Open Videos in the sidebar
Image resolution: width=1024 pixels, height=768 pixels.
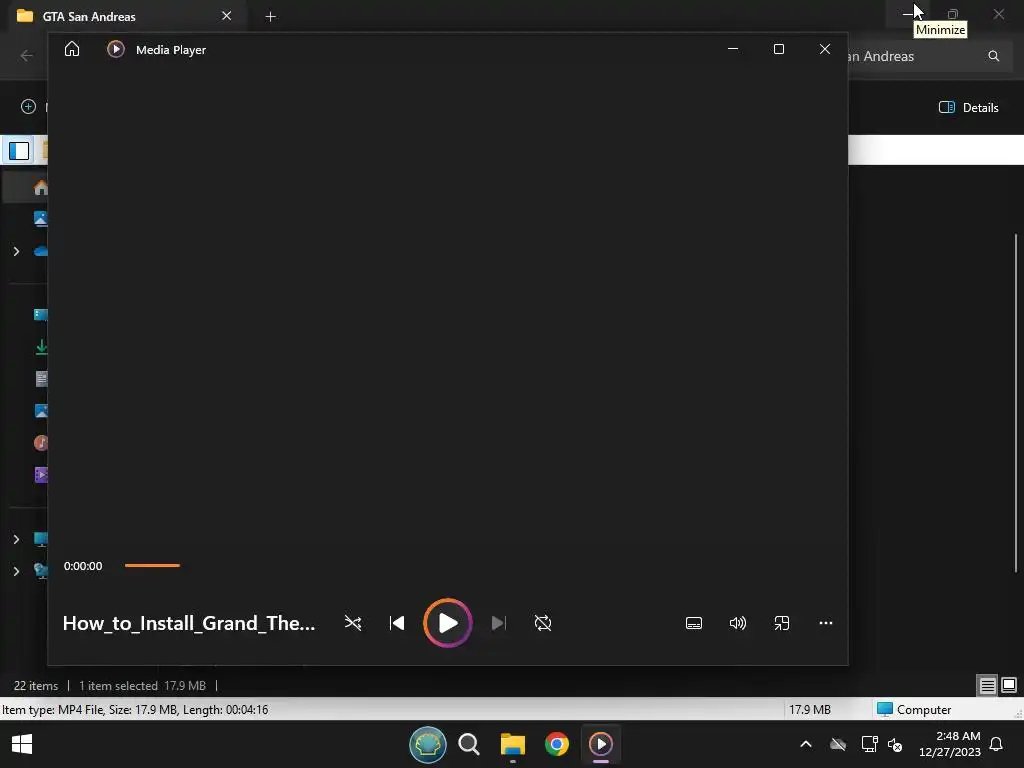[40, 475]
